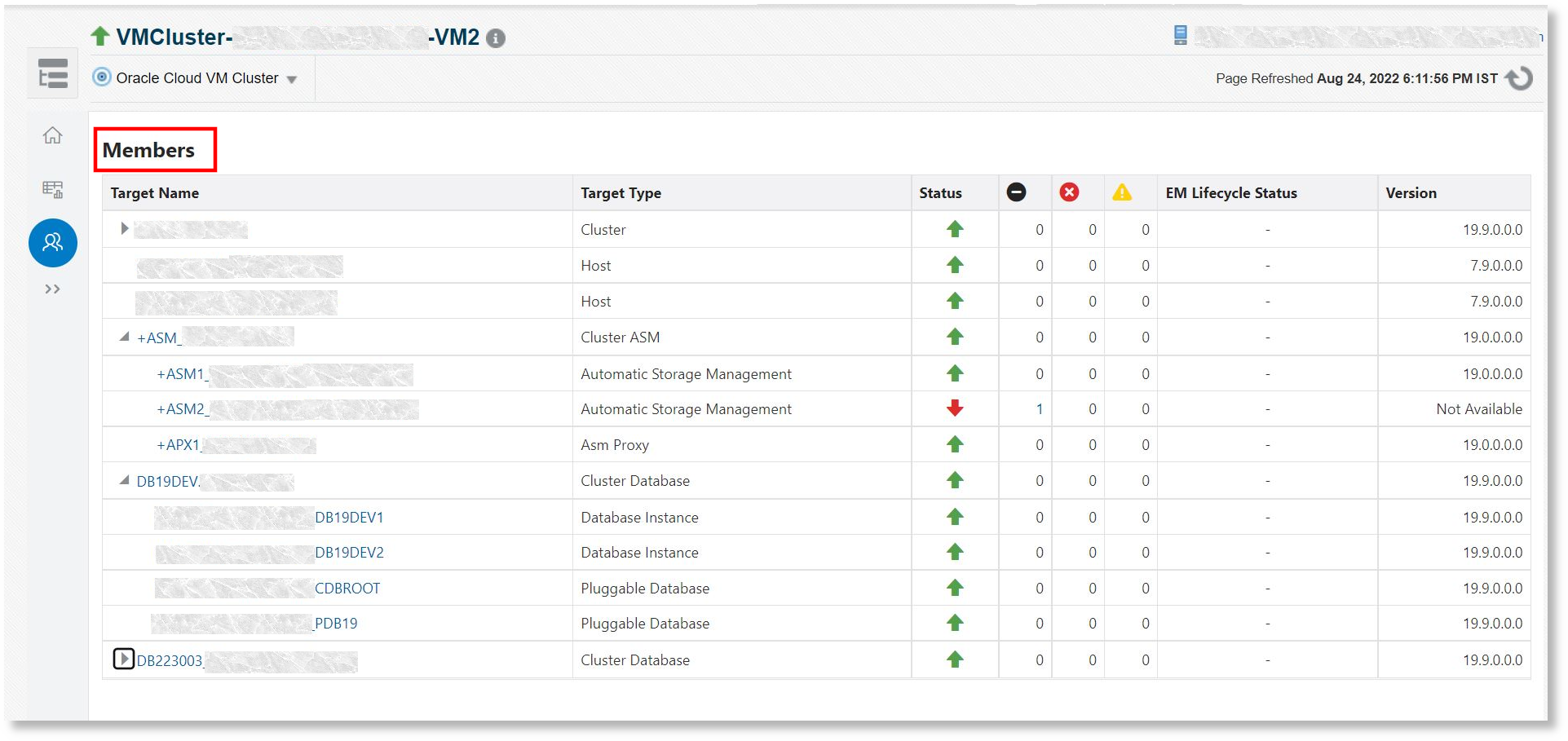Click the up status arrow for Cluster row
Viewport: 1568px width, 741px height.
955,229
